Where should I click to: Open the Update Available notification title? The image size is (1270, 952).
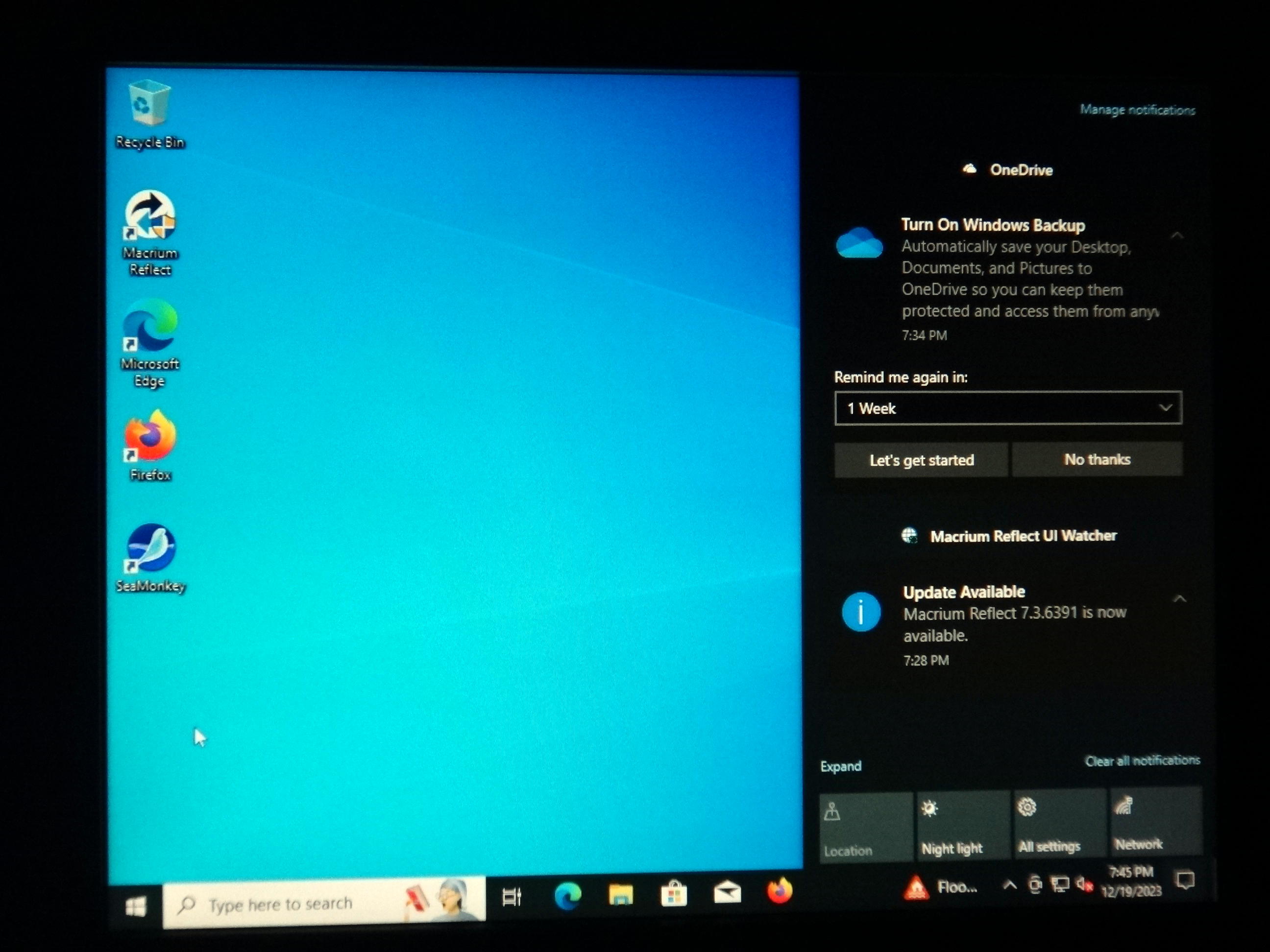(964, 592)
